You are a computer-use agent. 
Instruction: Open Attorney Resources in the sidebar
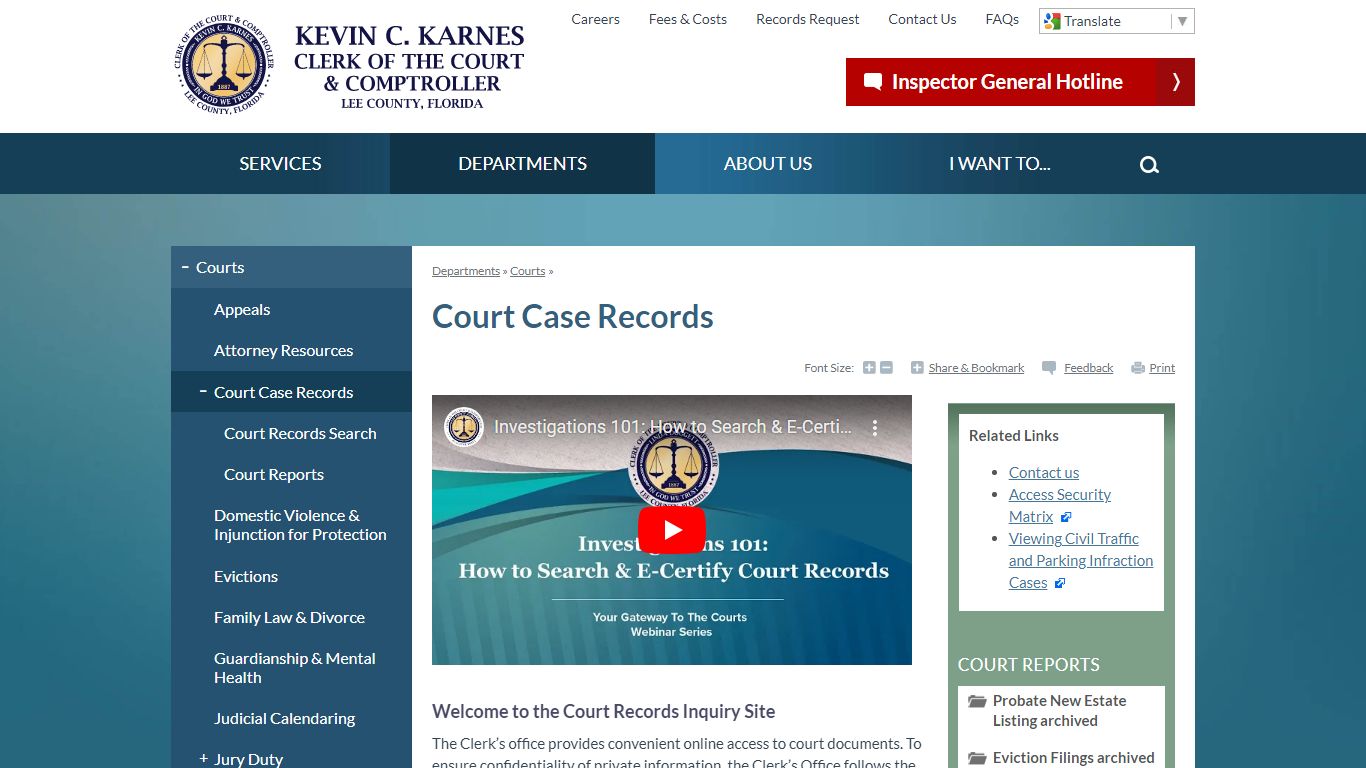283,350
